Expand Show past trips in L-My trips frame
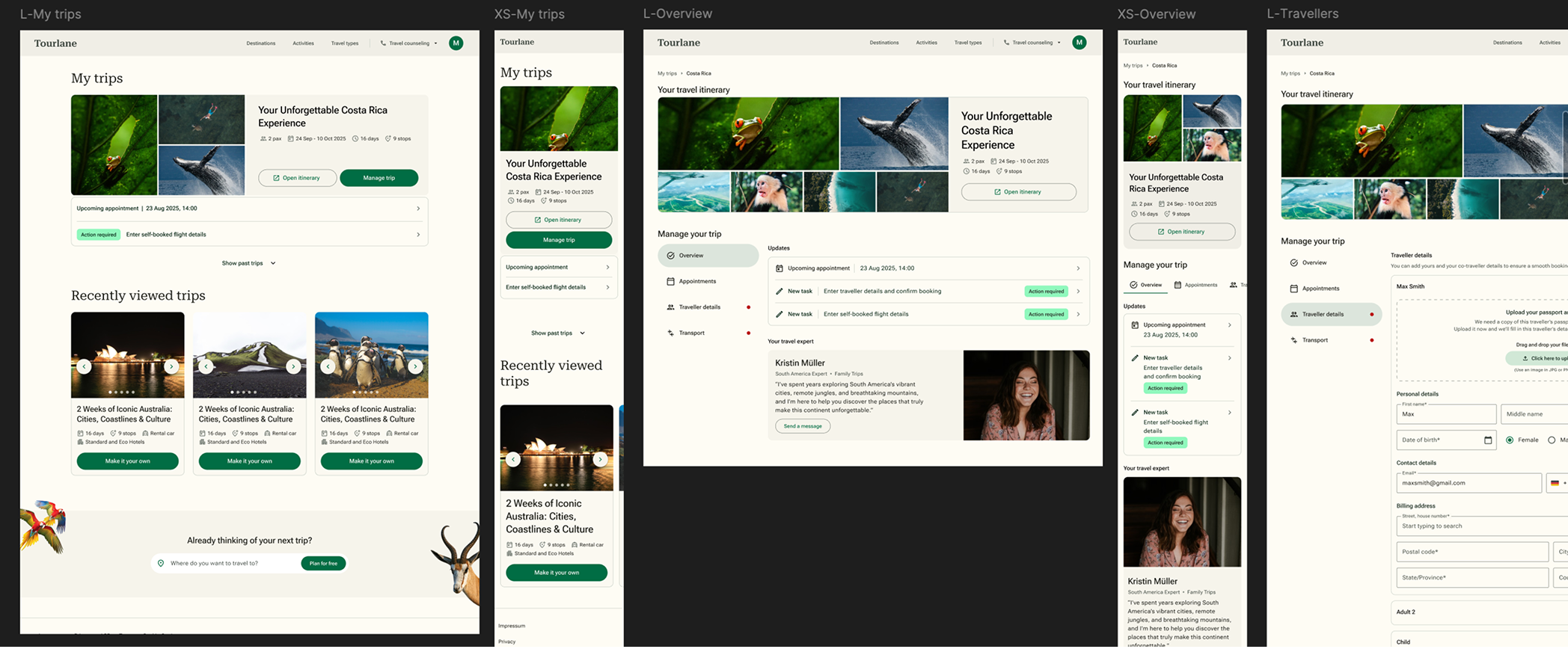 click(248, 263)
